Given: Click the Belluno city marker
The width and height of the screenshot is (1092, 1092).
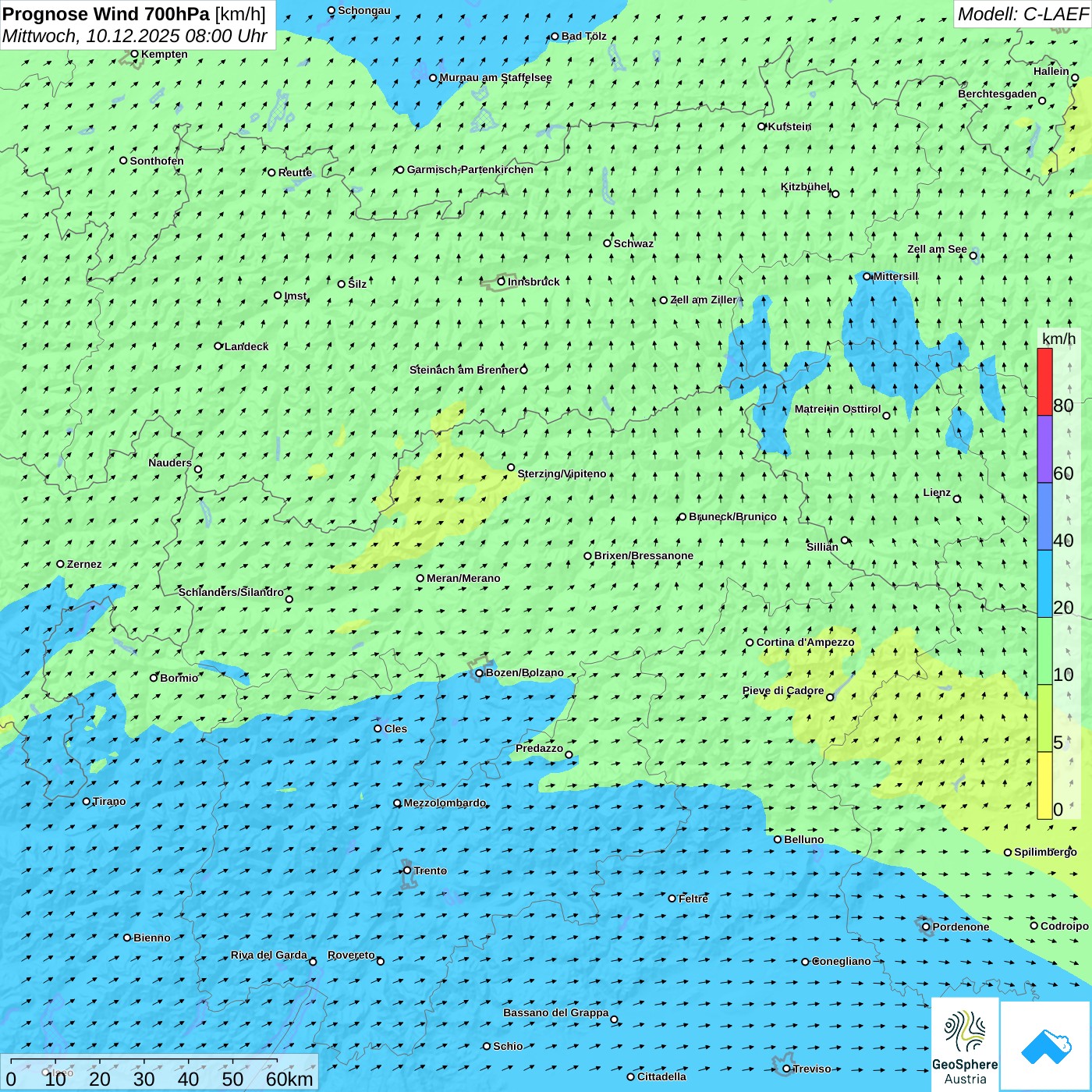Looking at the screenshot, I should (778, 839).
